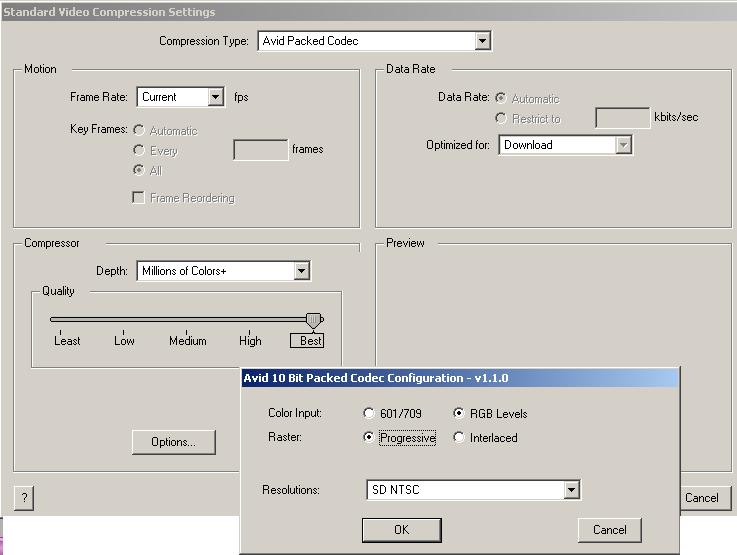
Task: Expand the Frame Rate combo box
Action: pos(180,97)
